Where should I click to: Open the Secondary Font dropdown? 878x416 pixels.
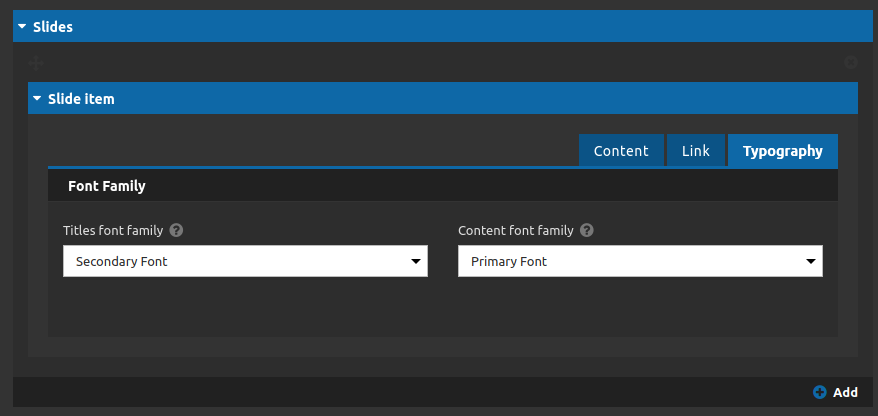(245, 261)
